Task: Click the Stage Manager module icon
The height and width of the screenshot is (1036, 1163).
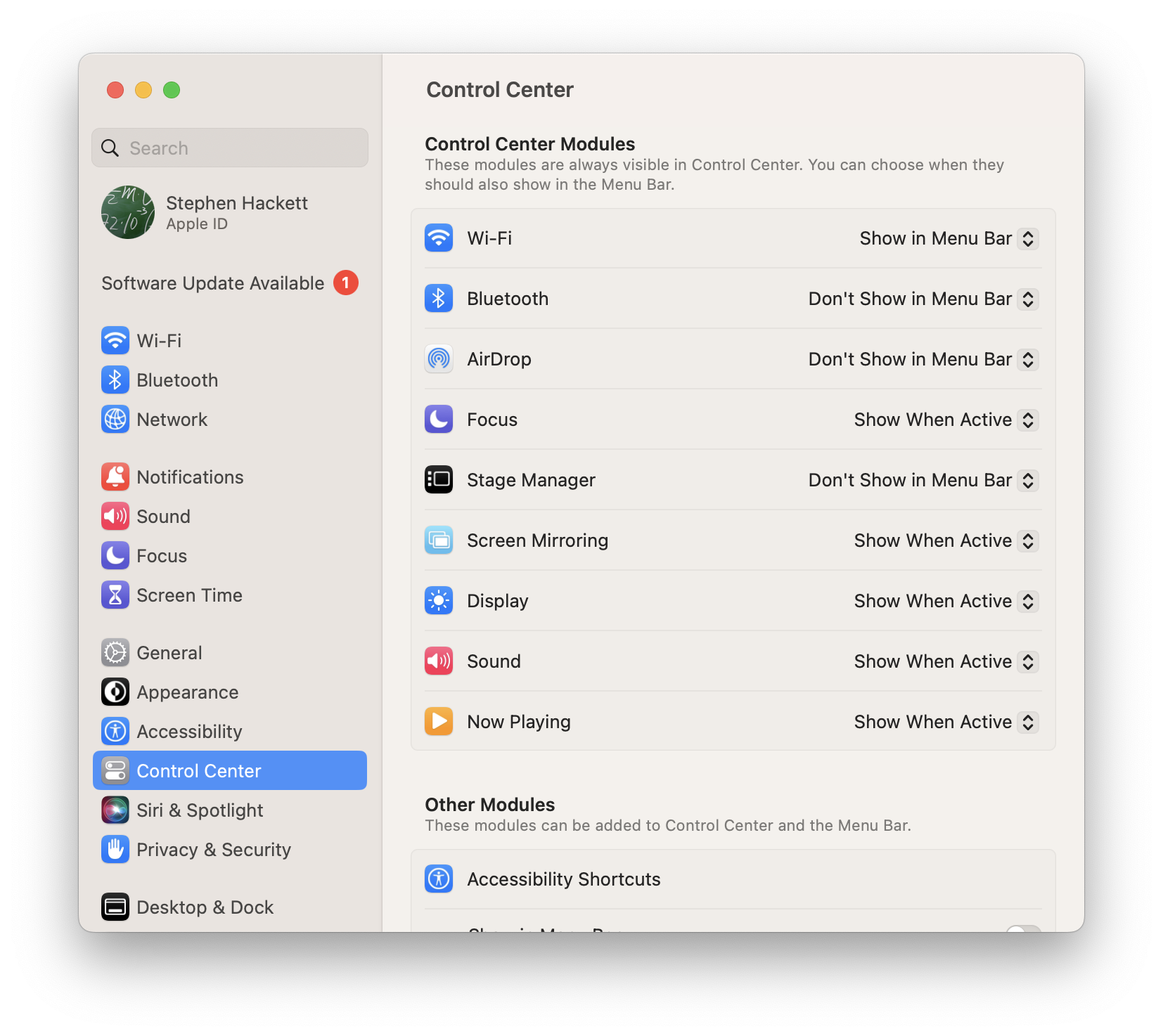Action: tap(439, 480)
